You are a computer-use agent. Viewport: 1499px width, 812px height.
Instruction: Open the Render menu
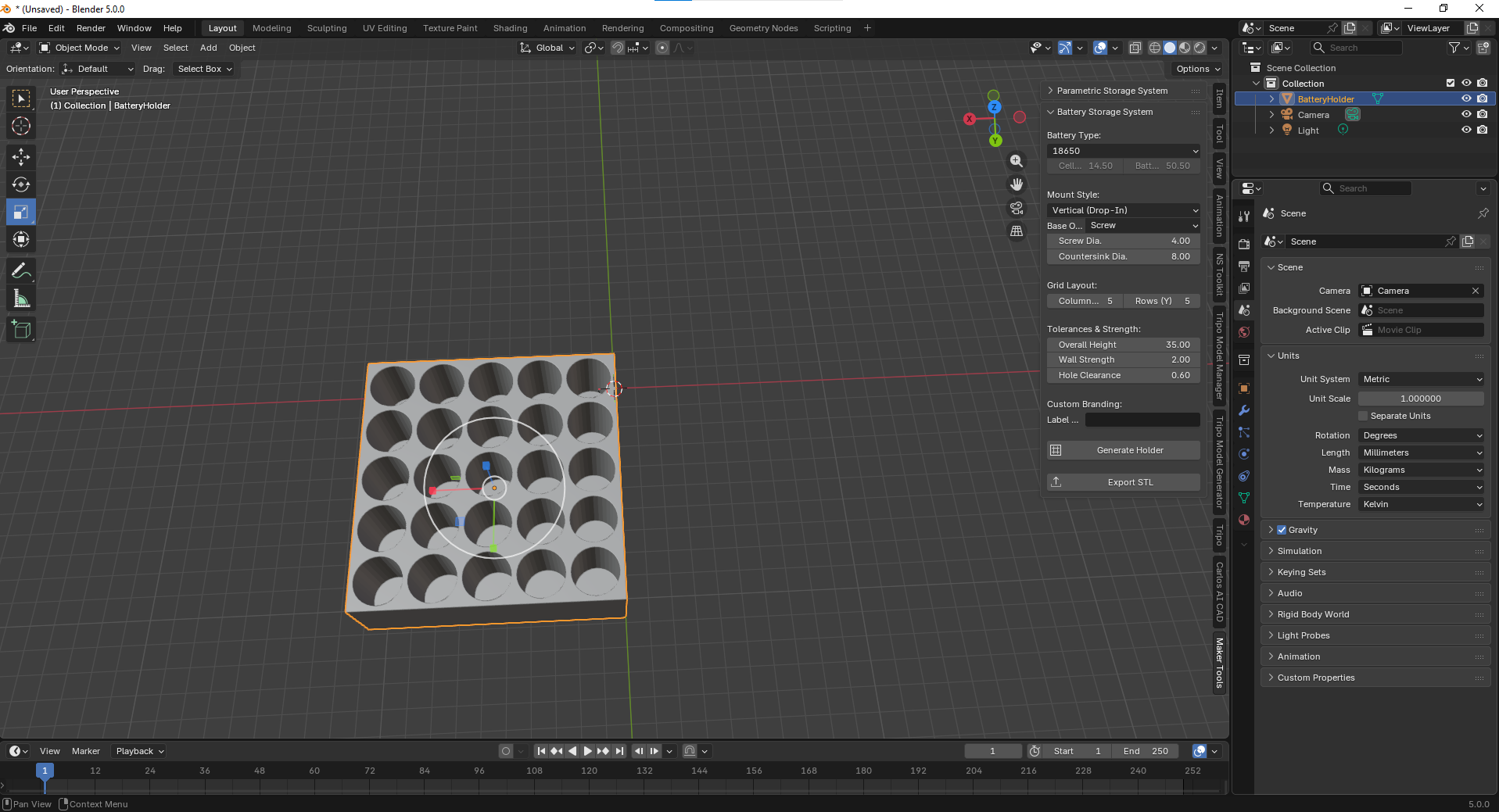pyautogui.click(x=91, y=28)
